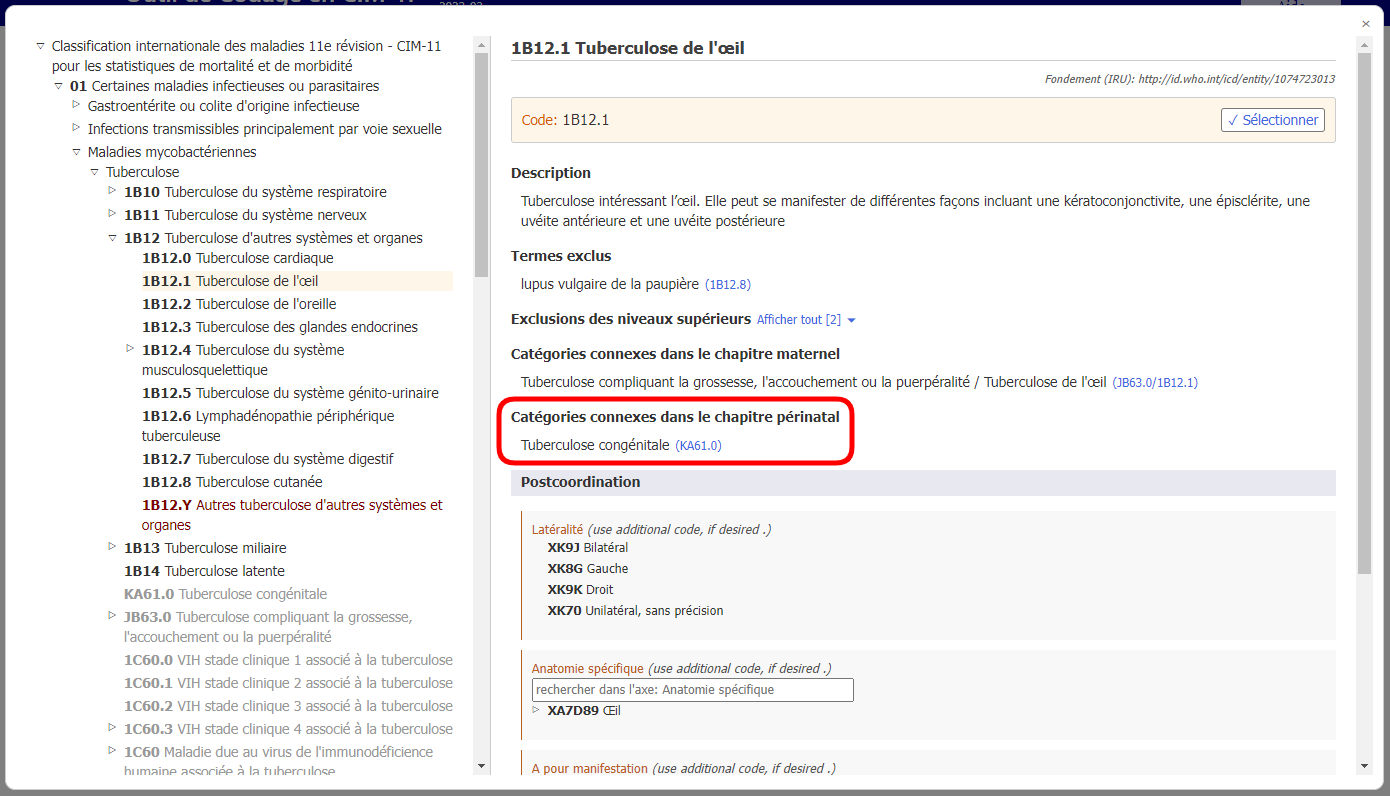Select 1B12.0 Tuberculose cardiaque

[238, 258]
